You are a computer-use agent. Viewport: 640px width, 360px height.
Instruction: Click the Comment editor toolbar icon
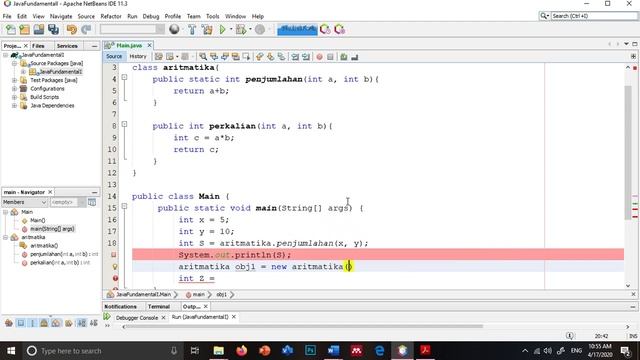344,57
